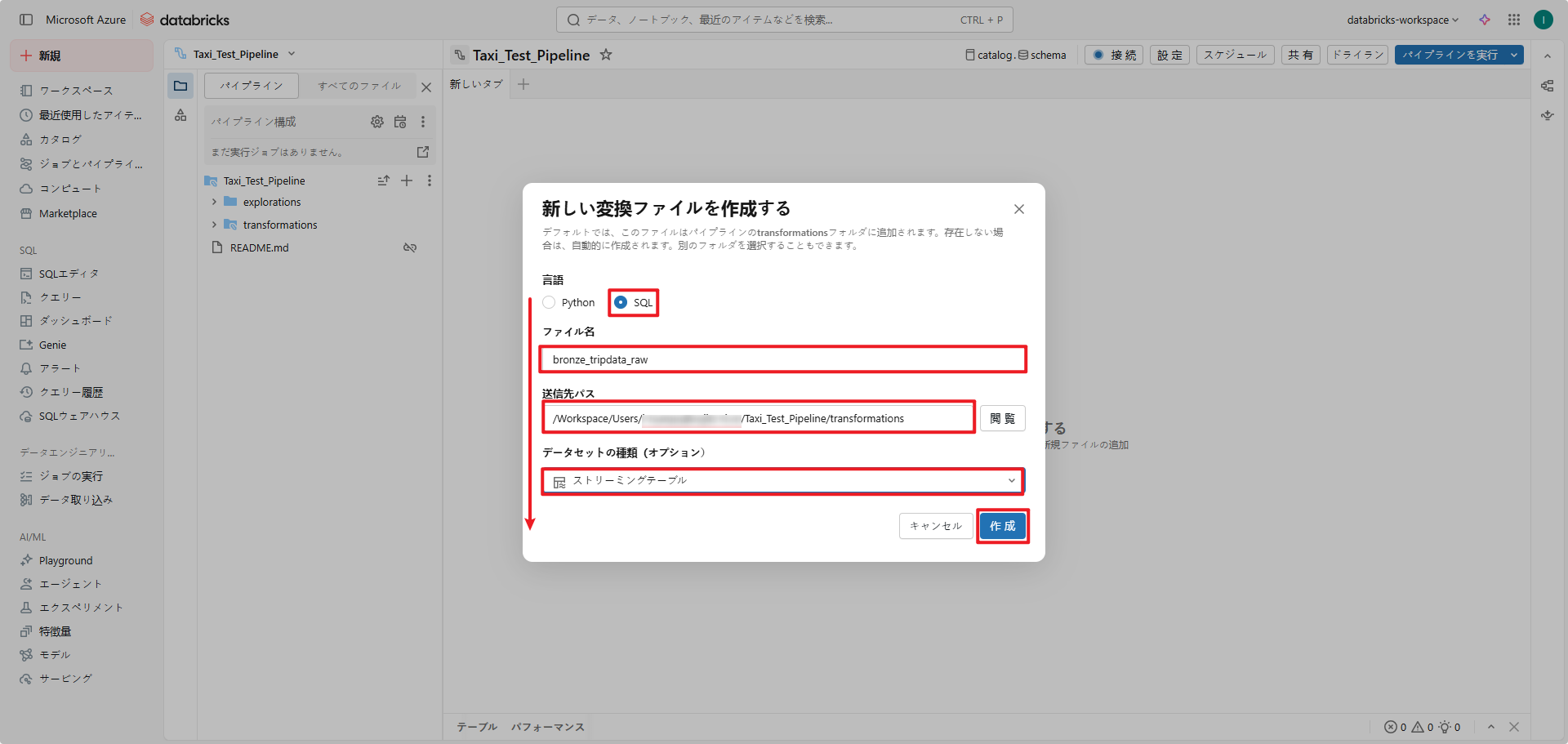The width and height of the screenshot is (1568, 744).
Task: Click the add file plus icon in tree
Action: (407, 180)
